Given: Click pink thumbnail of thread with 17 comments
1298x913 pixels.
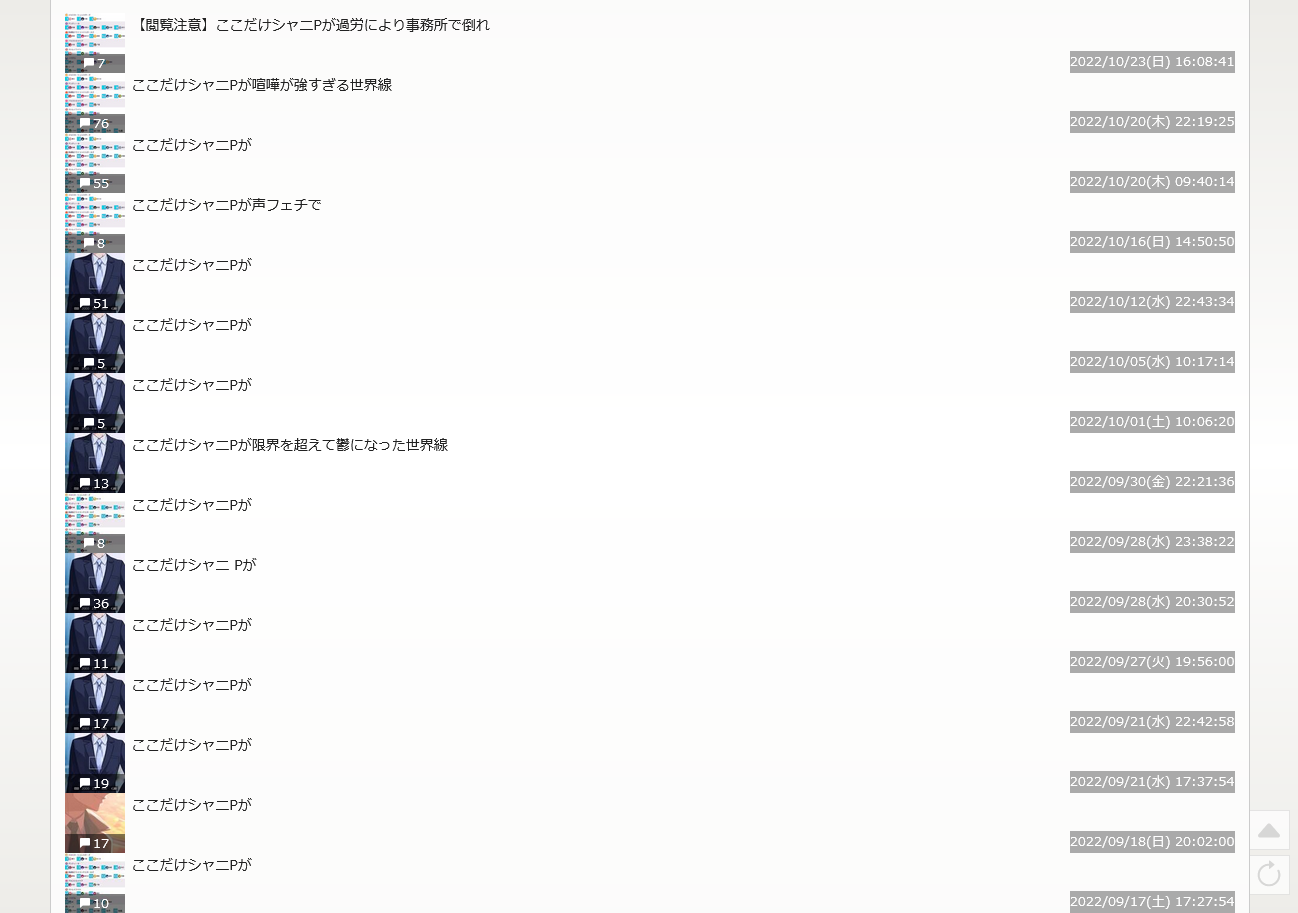Looking at the screenshot, I should click(x=95, y=823).
